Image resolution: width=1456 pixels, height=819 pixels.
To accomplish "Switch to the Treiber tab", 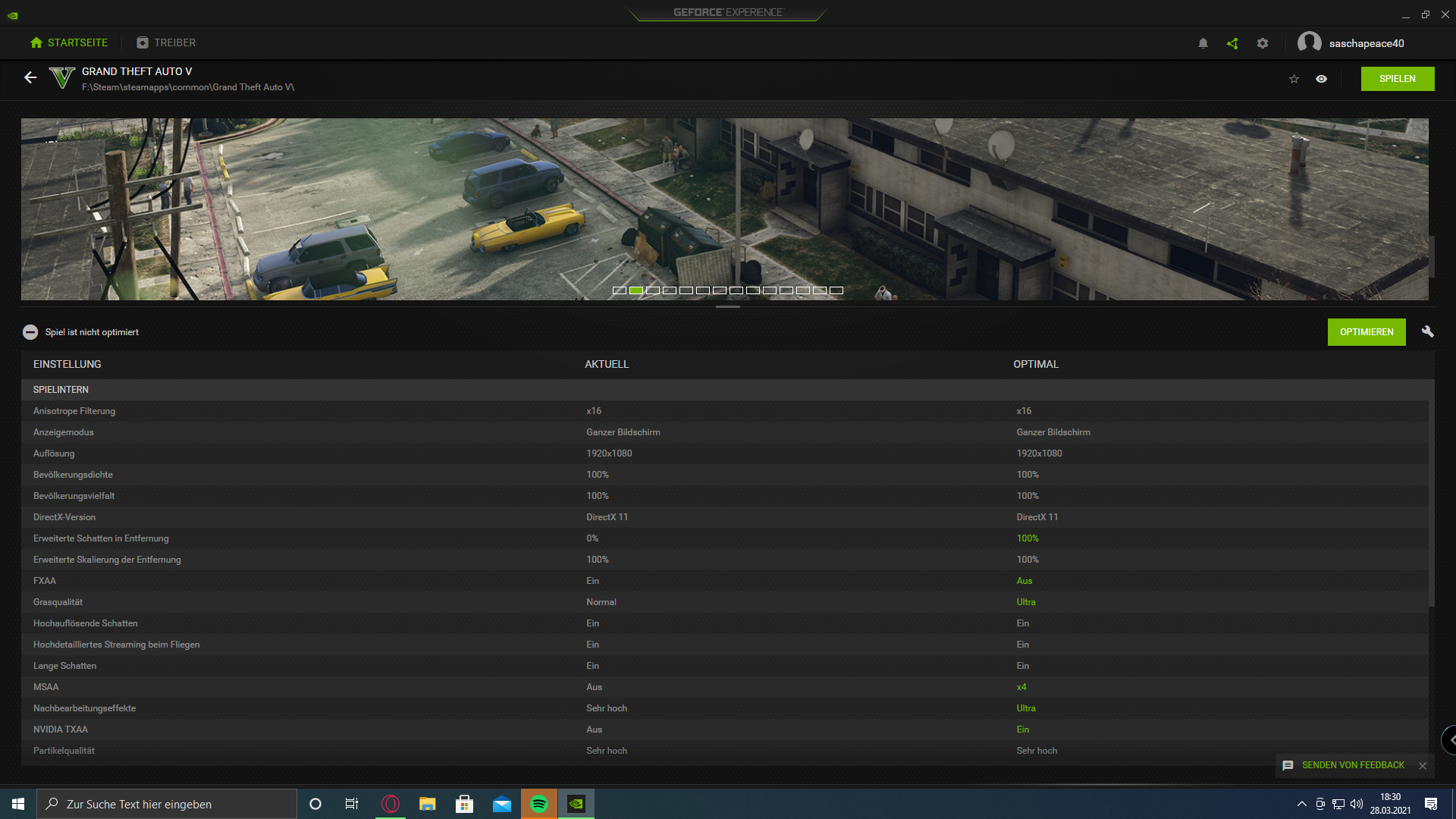I will [x=165, y=42].
